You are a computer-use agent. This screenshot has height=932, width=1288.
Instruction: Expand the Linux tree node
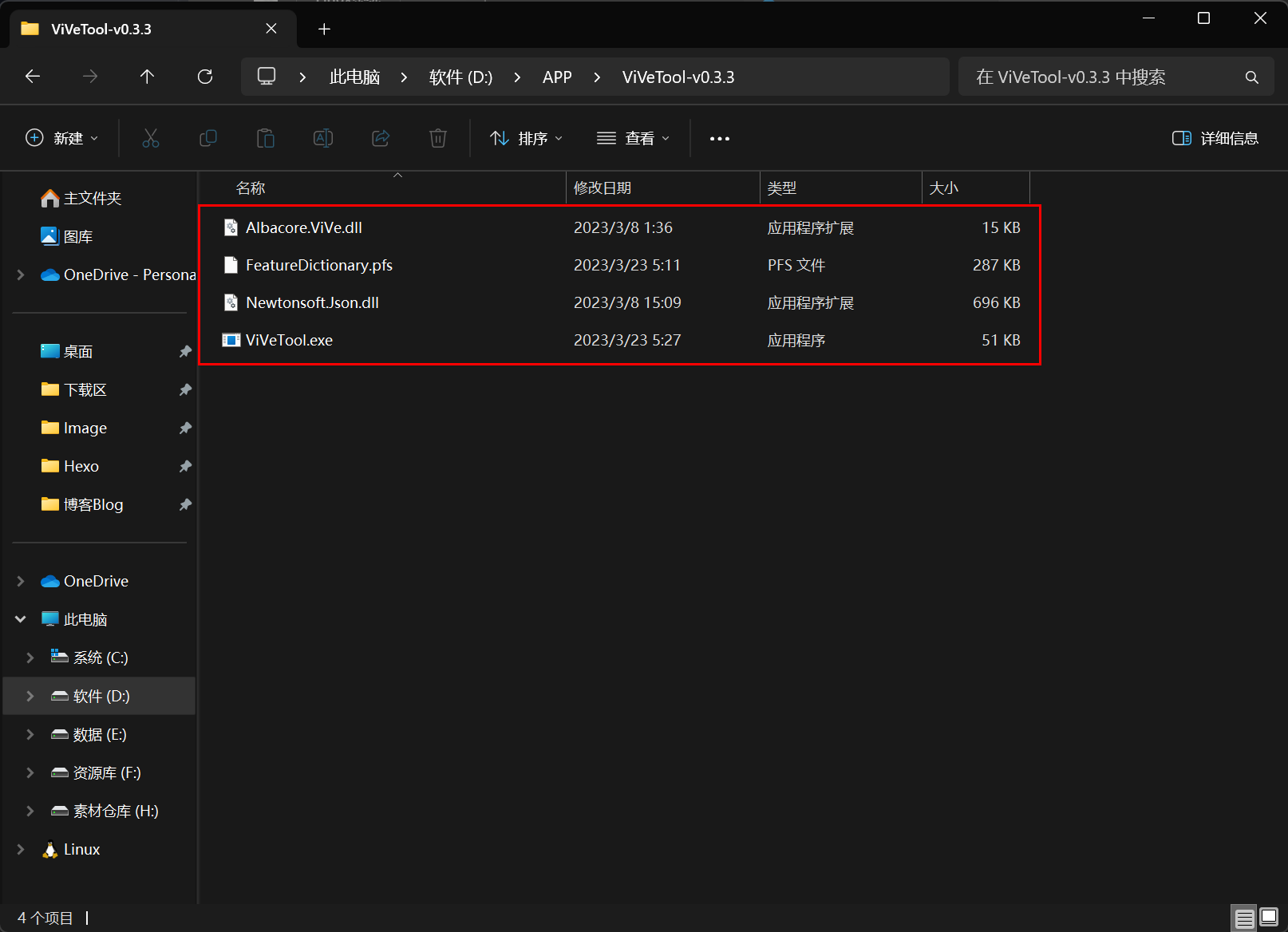point(21,849)
